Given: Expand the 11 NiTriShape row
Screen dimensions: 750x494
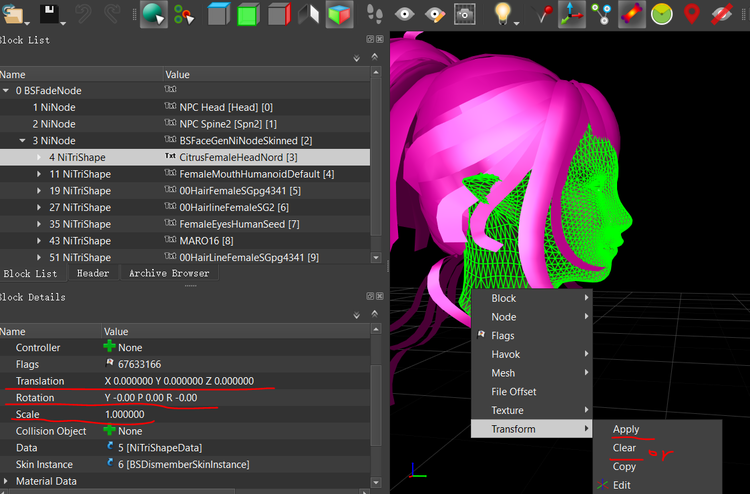Looking at the screenshot, I should tap(39, 174).
